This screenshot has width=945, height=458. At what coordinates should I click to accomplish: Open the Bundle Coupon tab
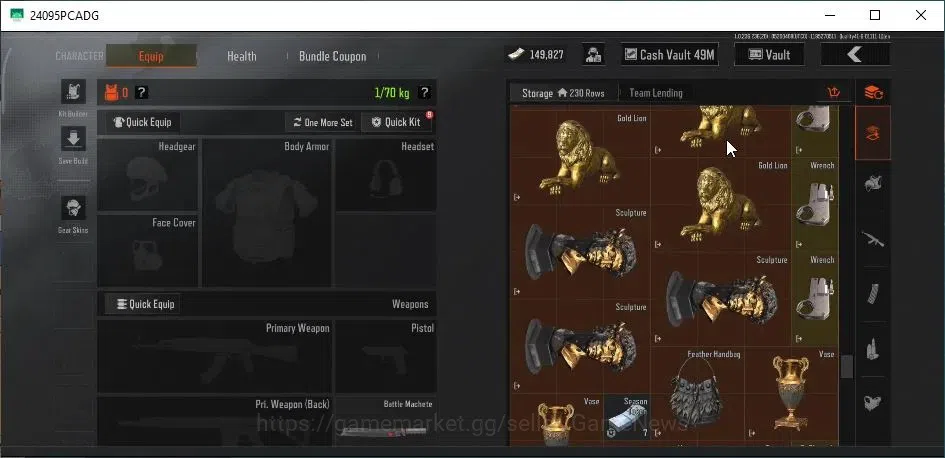tap(333, 56)
